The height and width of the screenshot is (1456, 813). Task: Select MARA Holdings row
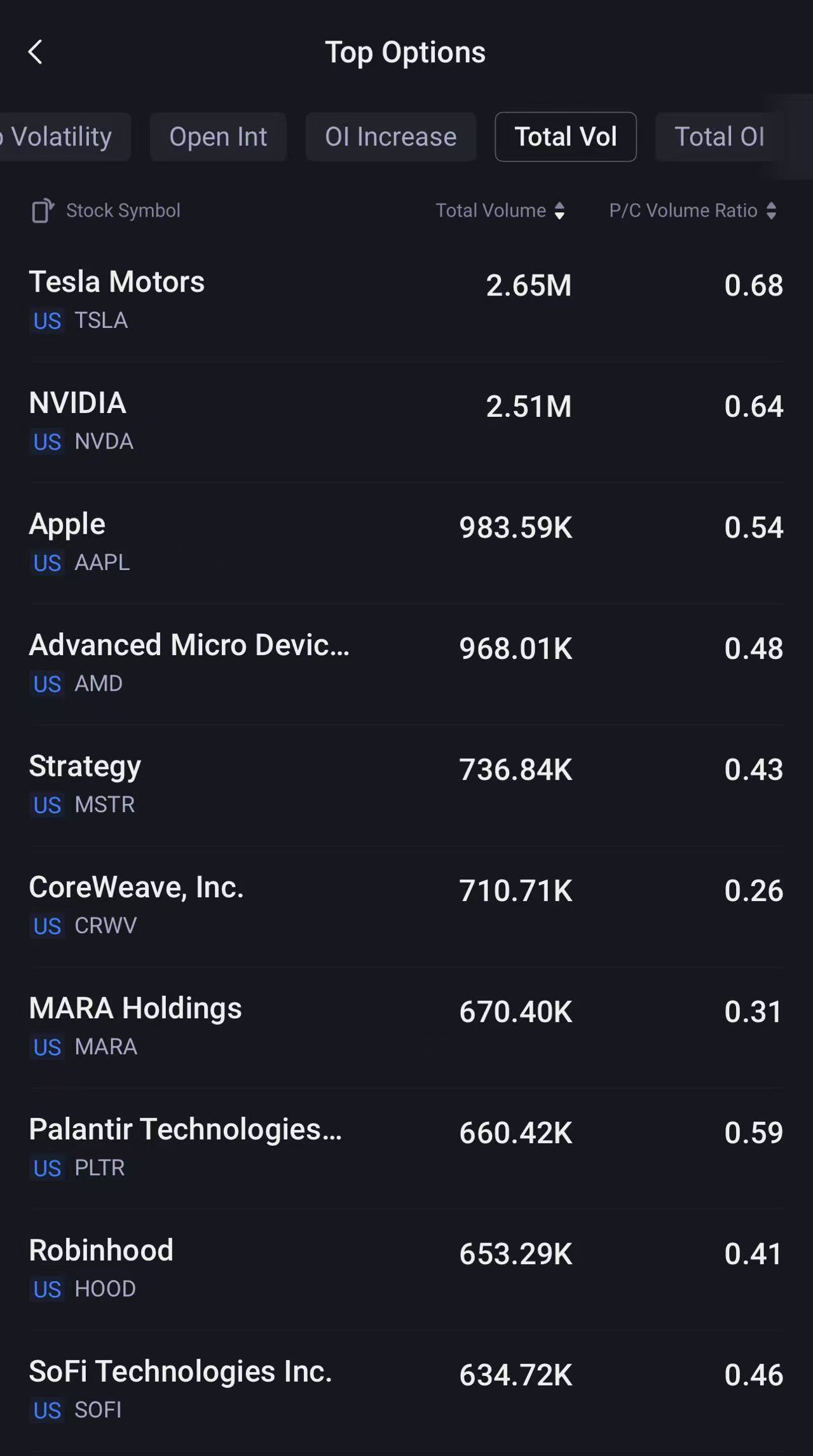tap(406, 1026)
